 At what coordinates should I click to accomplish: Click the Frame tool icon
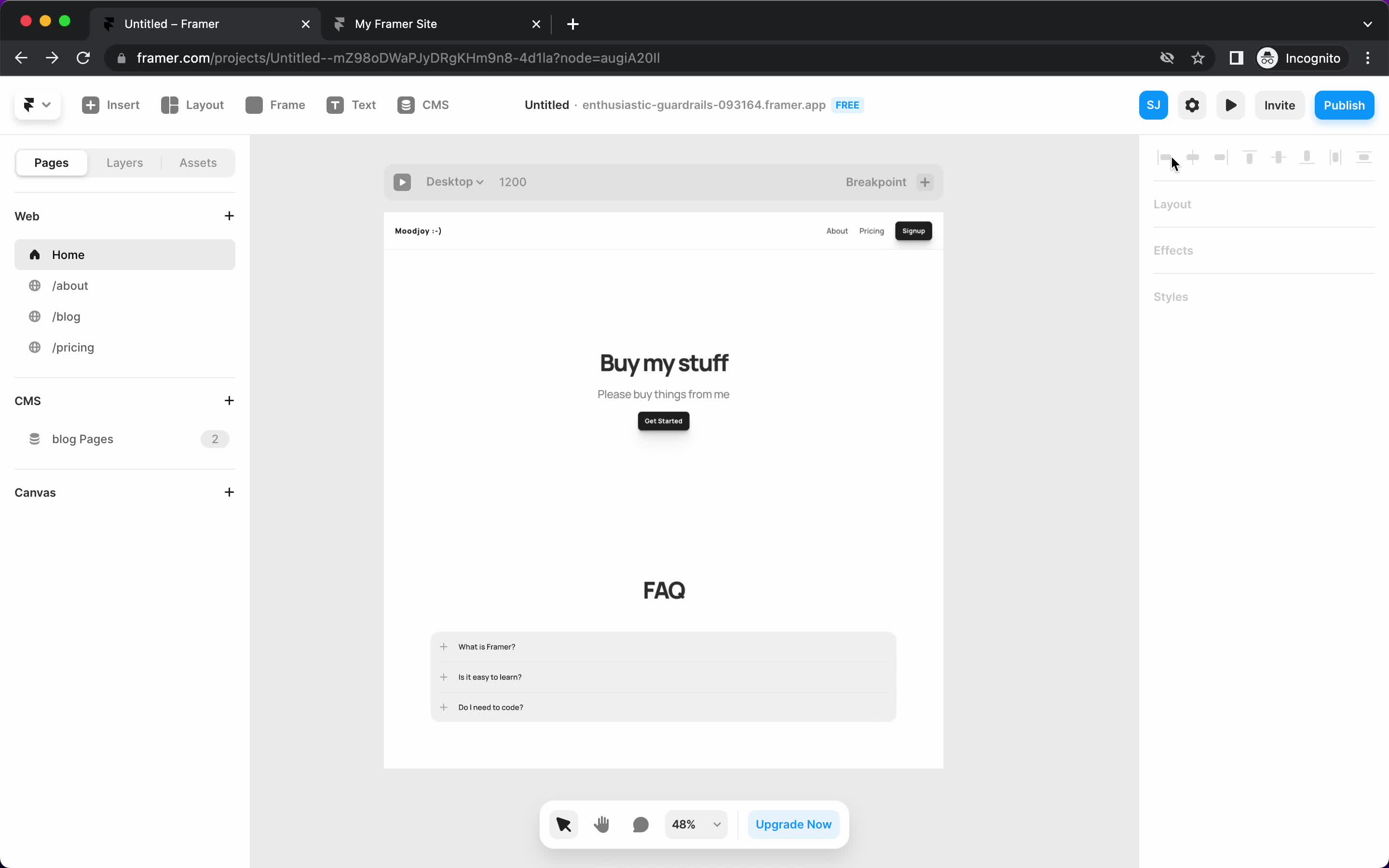(x=254, y=105)
